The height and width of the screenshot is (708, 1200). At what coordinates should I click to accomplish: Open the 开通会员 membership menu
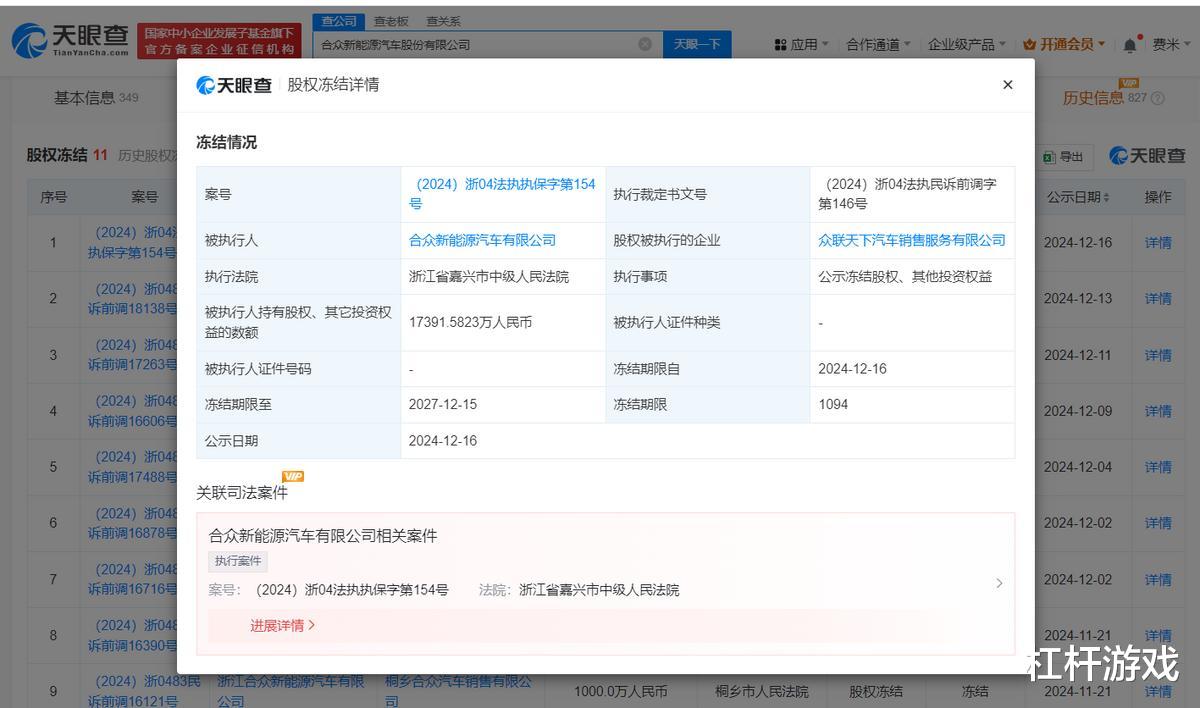click(1065, 44)
